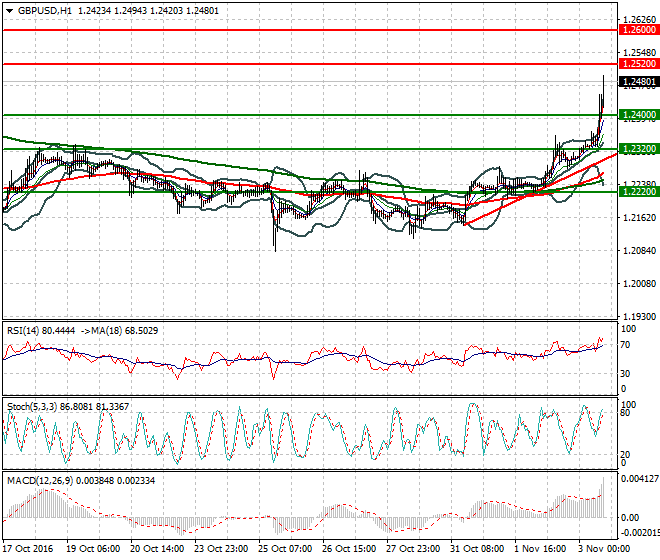Image resolution: width=660 pixels, height=560 pixels.
Task: Click the RSI scale level 30
Action: [x=625, y=373]
